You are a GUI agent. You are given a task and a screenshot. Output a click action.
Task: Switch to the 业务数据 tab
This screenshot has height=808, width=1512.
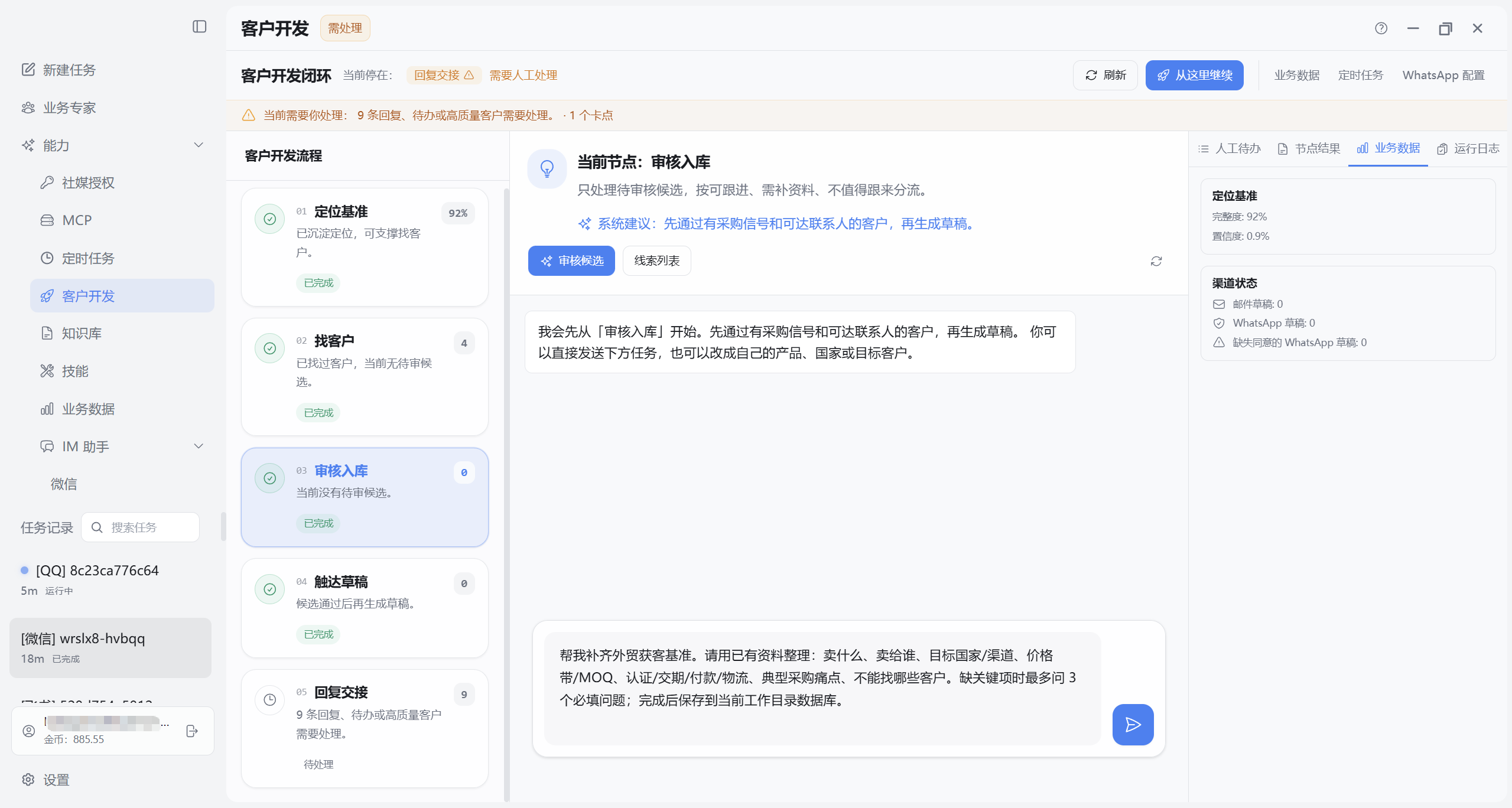click(1388, 148)
